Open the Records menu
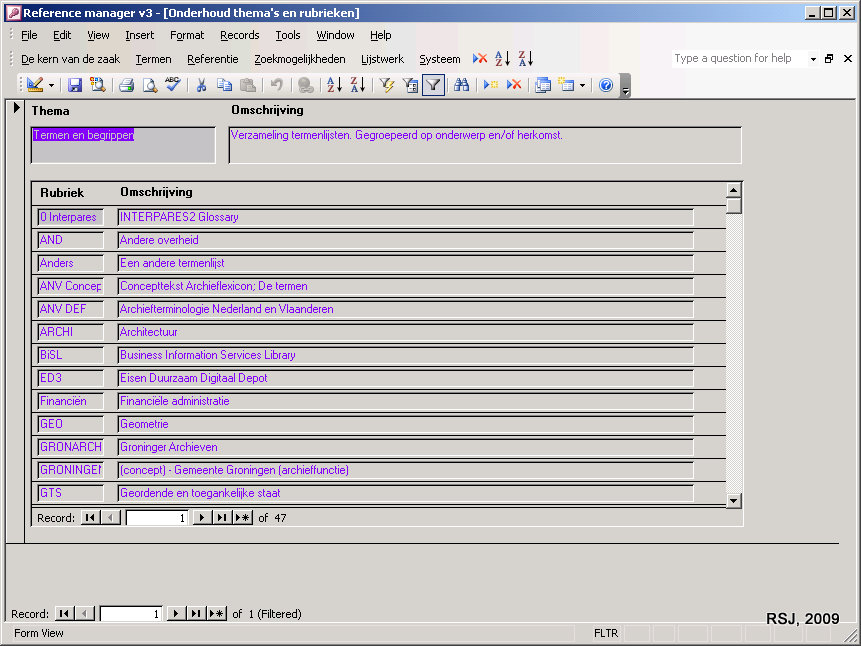861x646 pixels. 239,35
